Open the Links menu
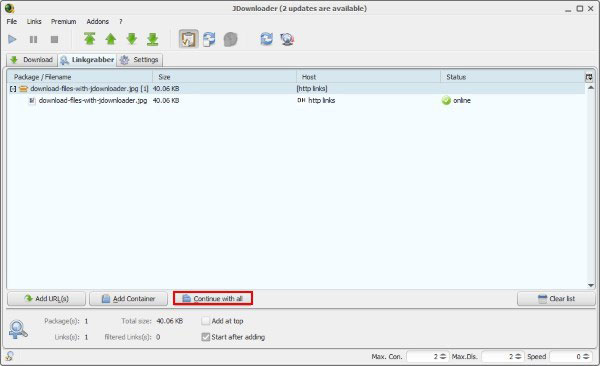The height and width of the screenshot is (366, 600). 34,21
